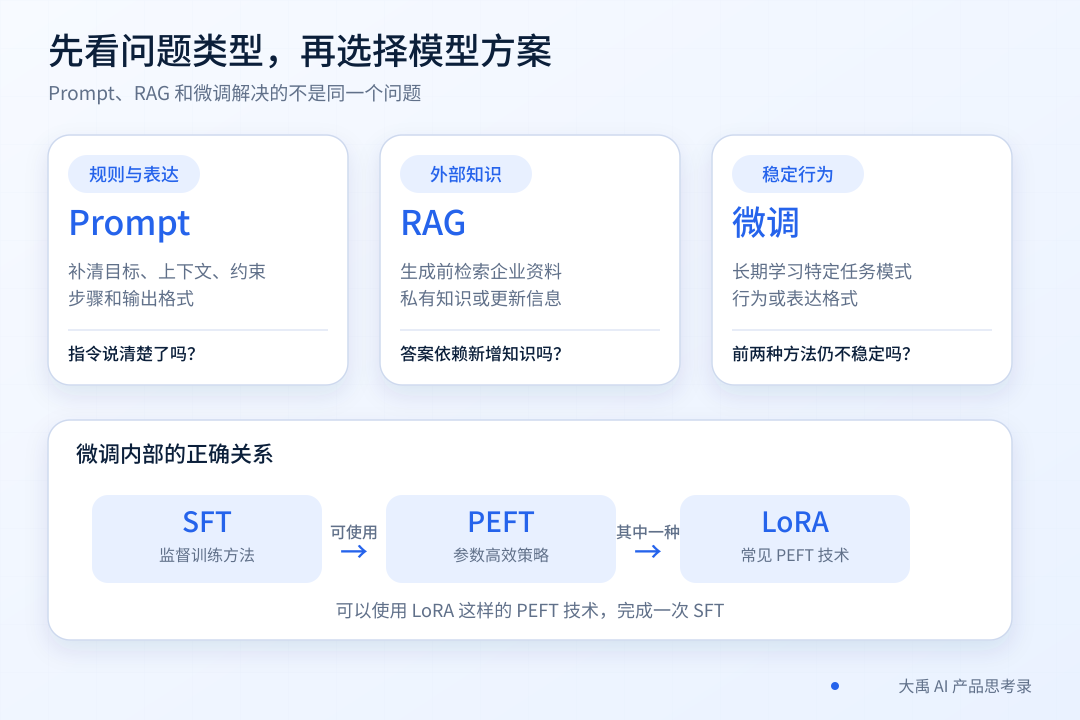
Task: Click the footer text 大禹 AI 产品思考录
Action: [965, 686]
